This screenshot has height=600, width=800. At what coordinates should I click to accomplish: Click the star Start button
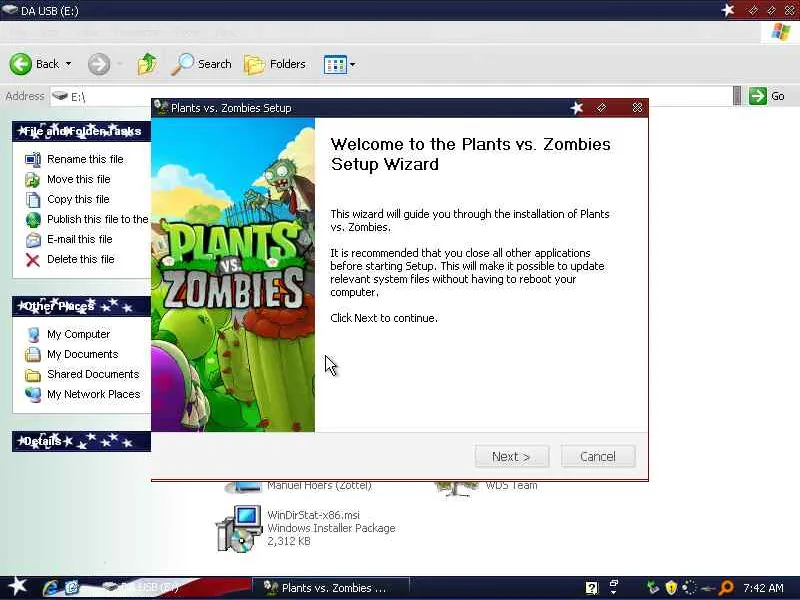click(18, 587)
